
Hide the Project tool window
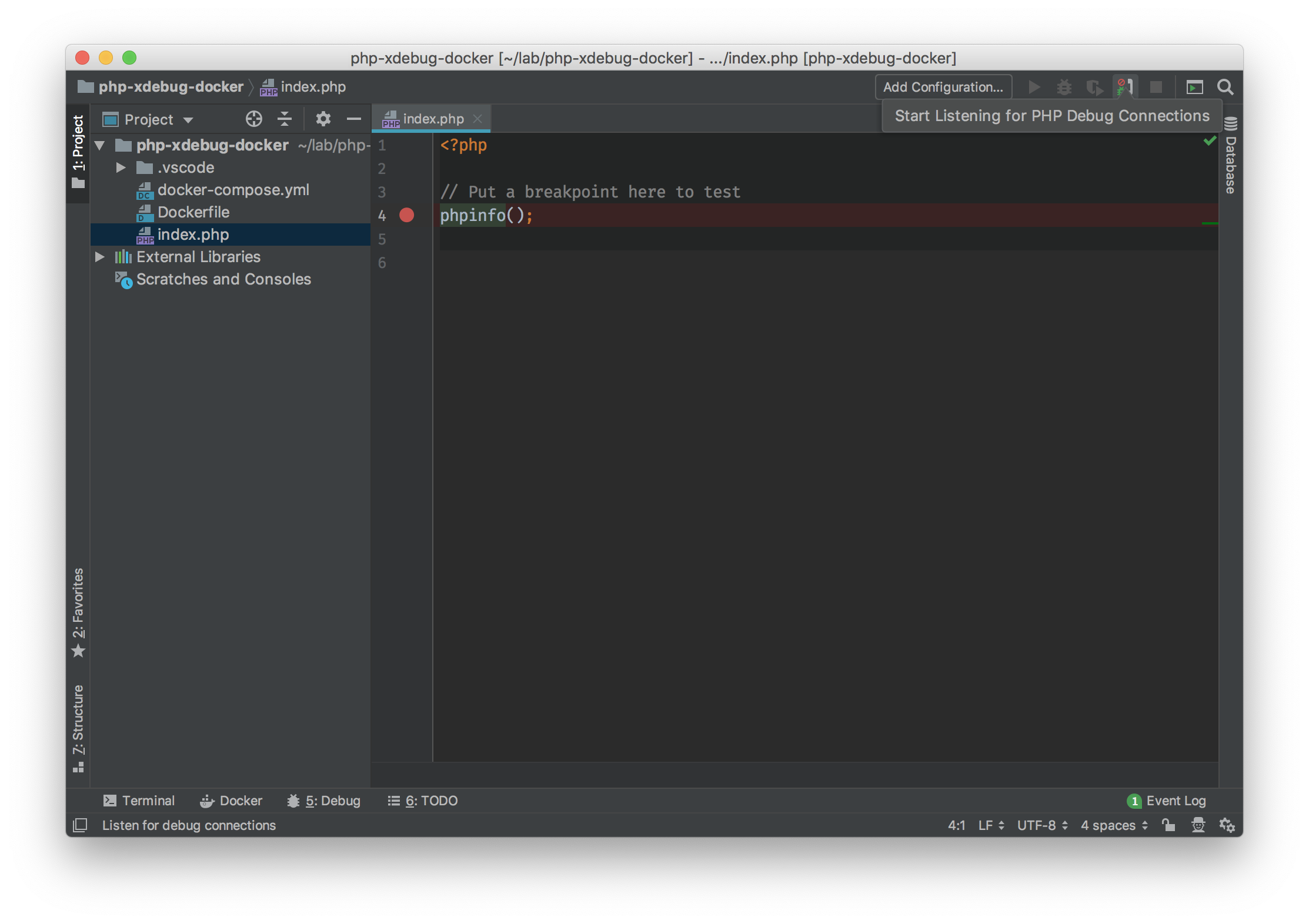pos(353,119)
